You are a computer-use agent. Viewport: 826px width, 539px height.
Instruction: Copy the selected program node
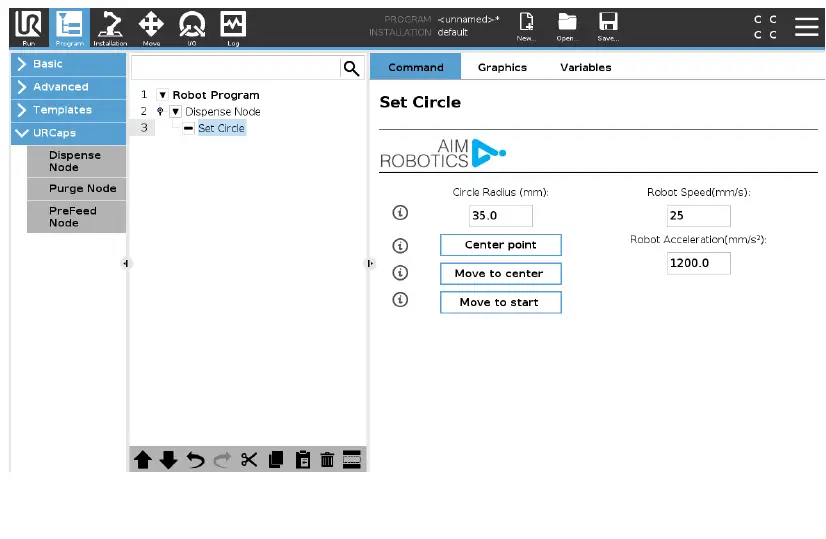click(x=276, y=460)
